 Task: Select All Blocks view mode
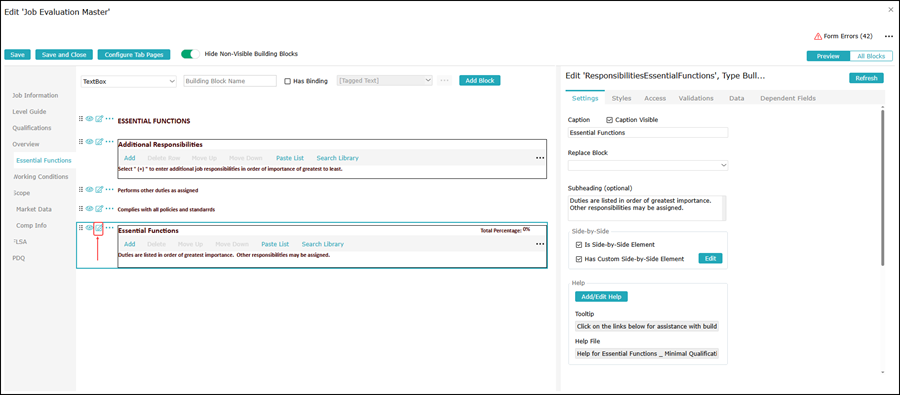click(x=871, y=56)
